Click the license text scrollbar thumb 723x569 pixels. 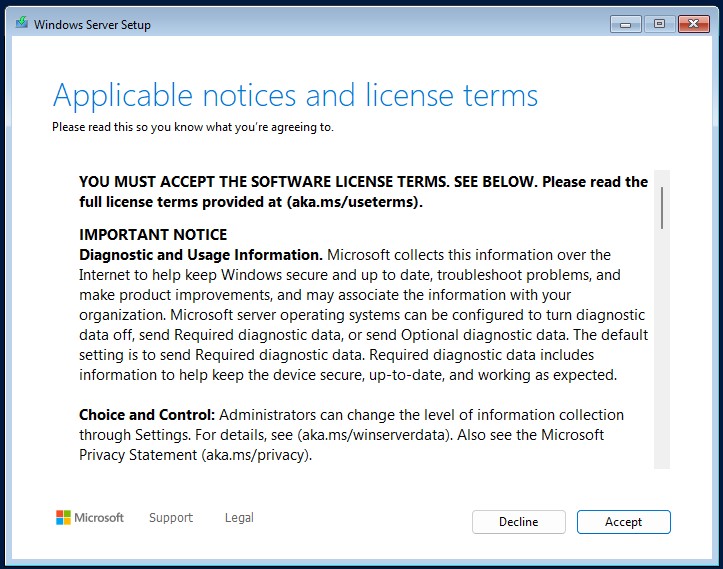coord(662,208)
